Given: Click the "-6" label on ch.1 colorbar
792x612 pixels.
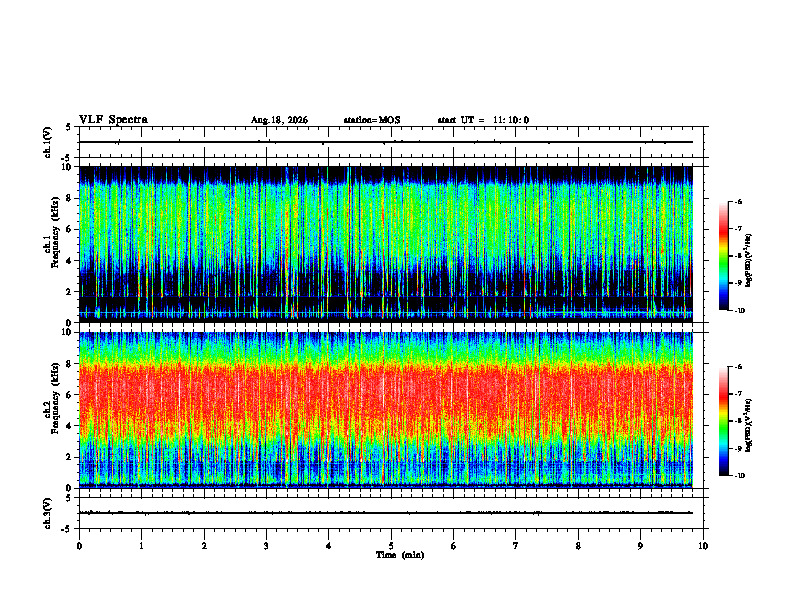Looking at the screenshot, I should pos(738,201).
